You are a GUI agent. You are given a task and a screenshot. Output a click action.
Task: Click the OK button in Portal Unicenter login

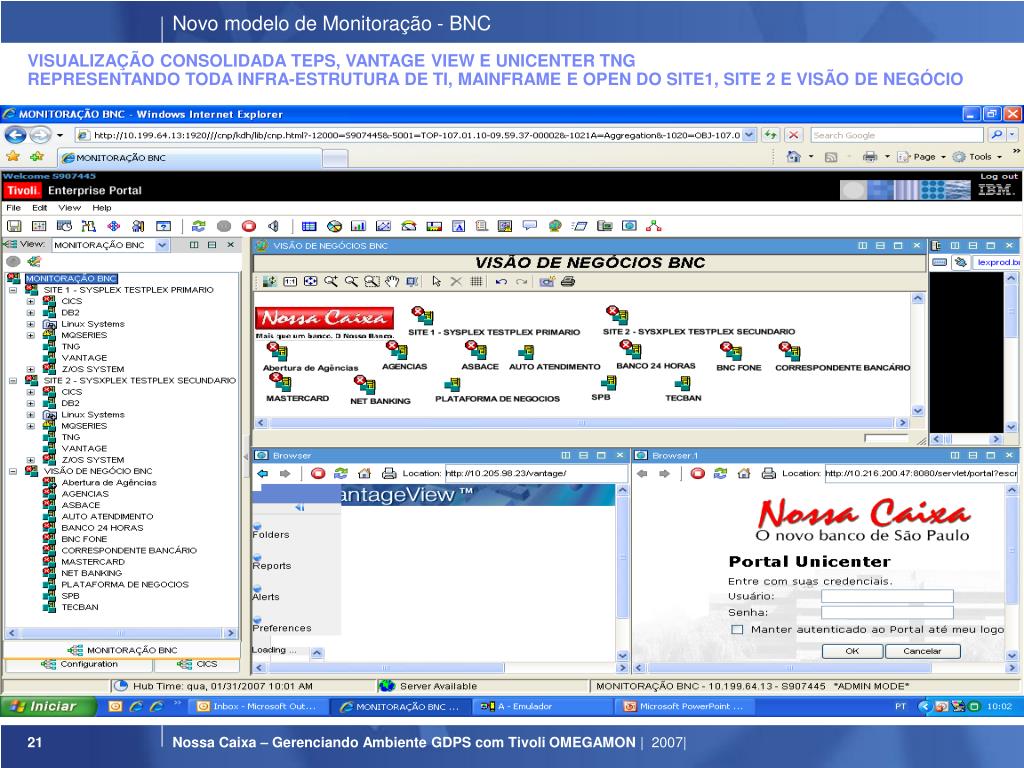852,651
